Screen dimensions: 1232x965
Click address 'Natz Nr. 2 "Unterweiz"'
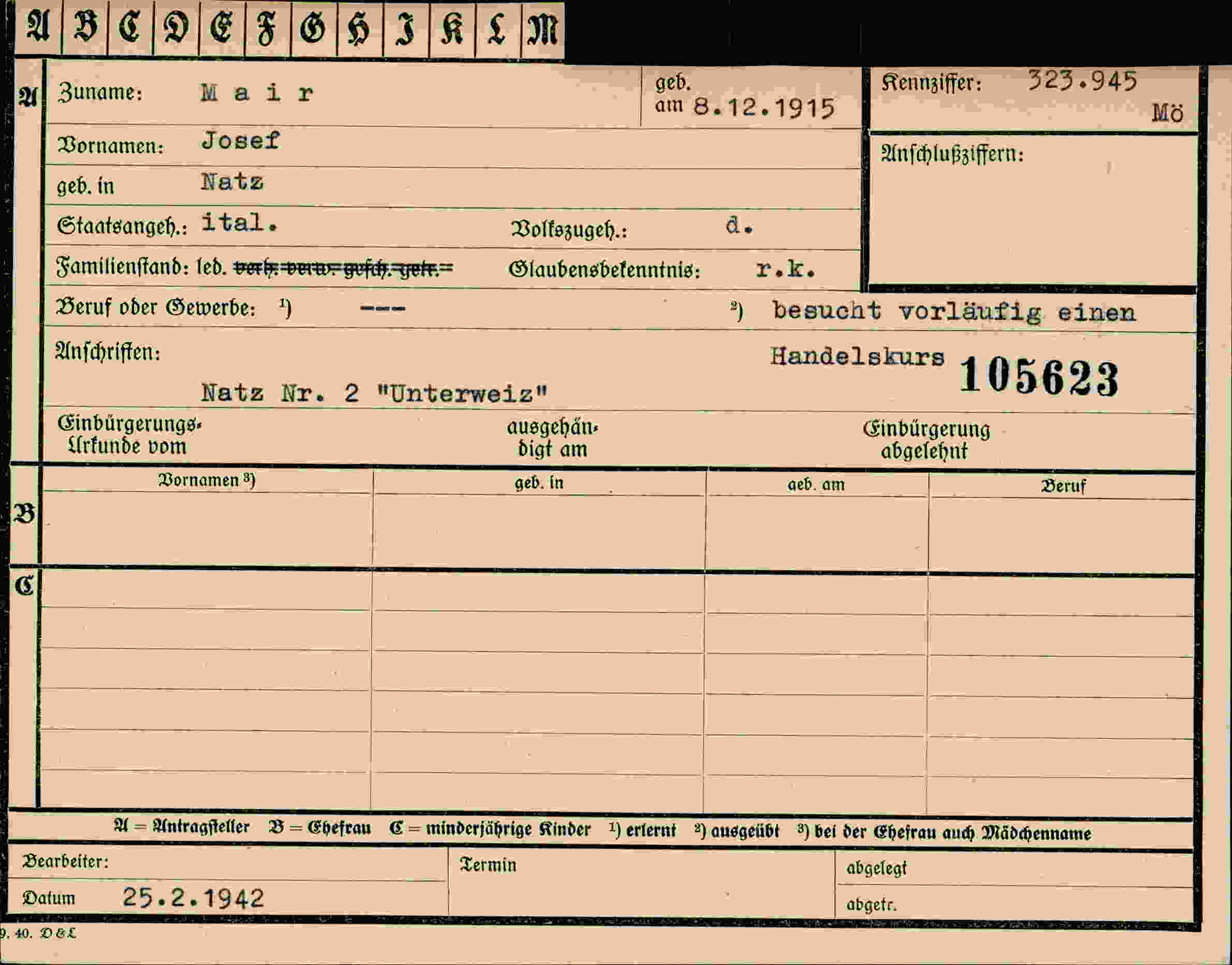[x=374, y=393]
